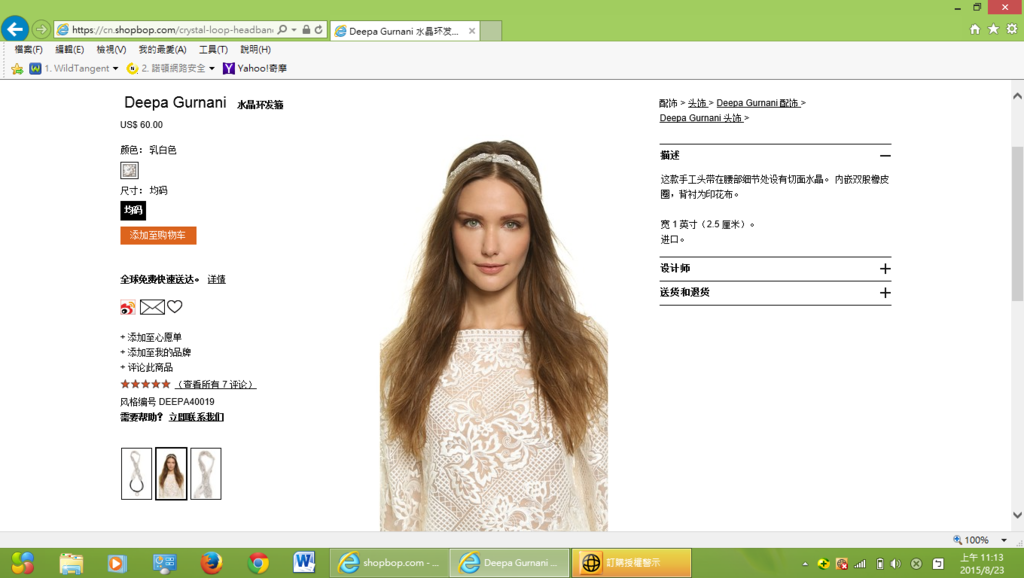1024x578 pixels.
Task: Click the page scrollbar down arrow
Action: click(x=1017, y=515)
